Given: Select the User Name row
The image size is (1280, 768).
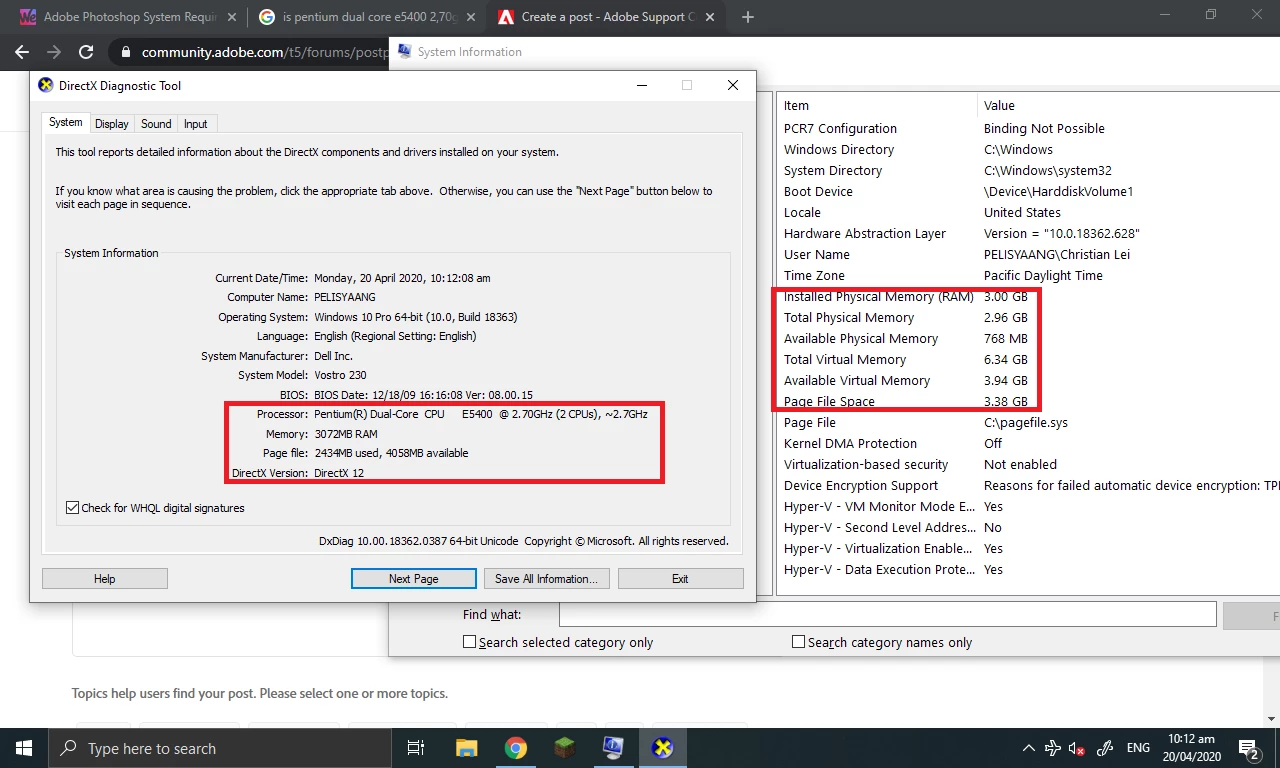Looking at the screenshot, I should pos(1029,254).
